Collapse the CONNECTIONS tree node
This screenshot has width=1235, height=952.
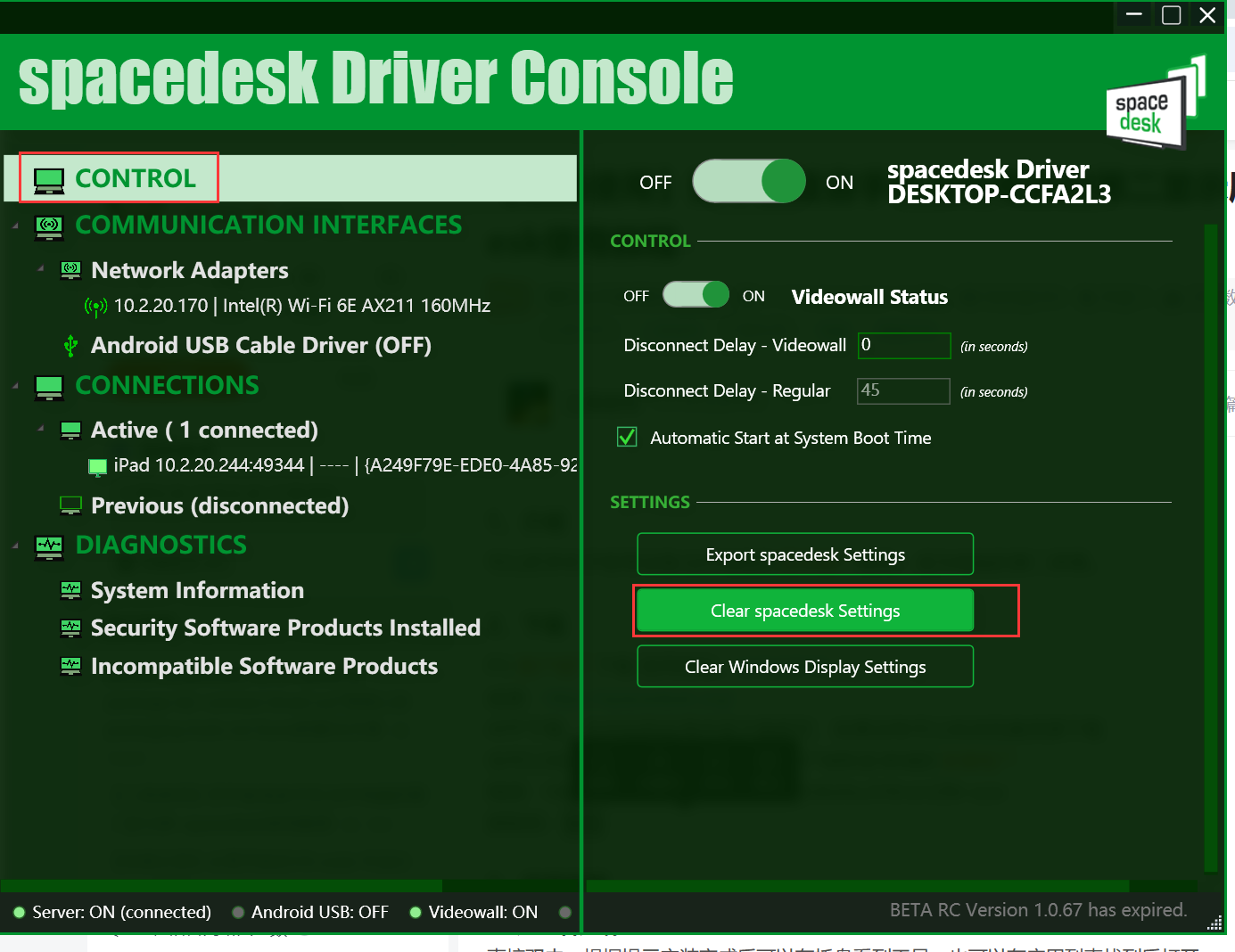point(15,386)
